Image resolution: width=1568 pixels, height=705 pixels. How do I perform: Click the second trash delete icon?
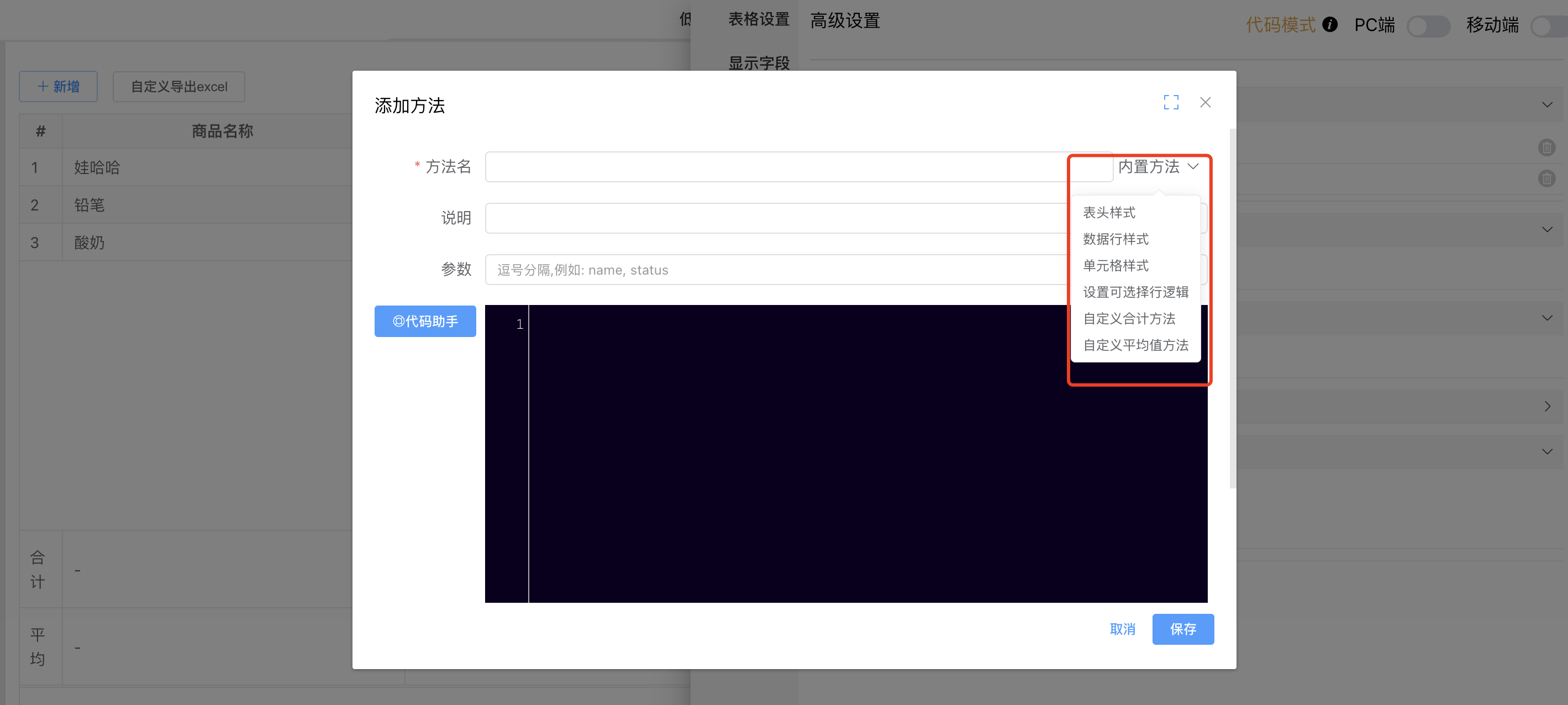coord(1546,178)
